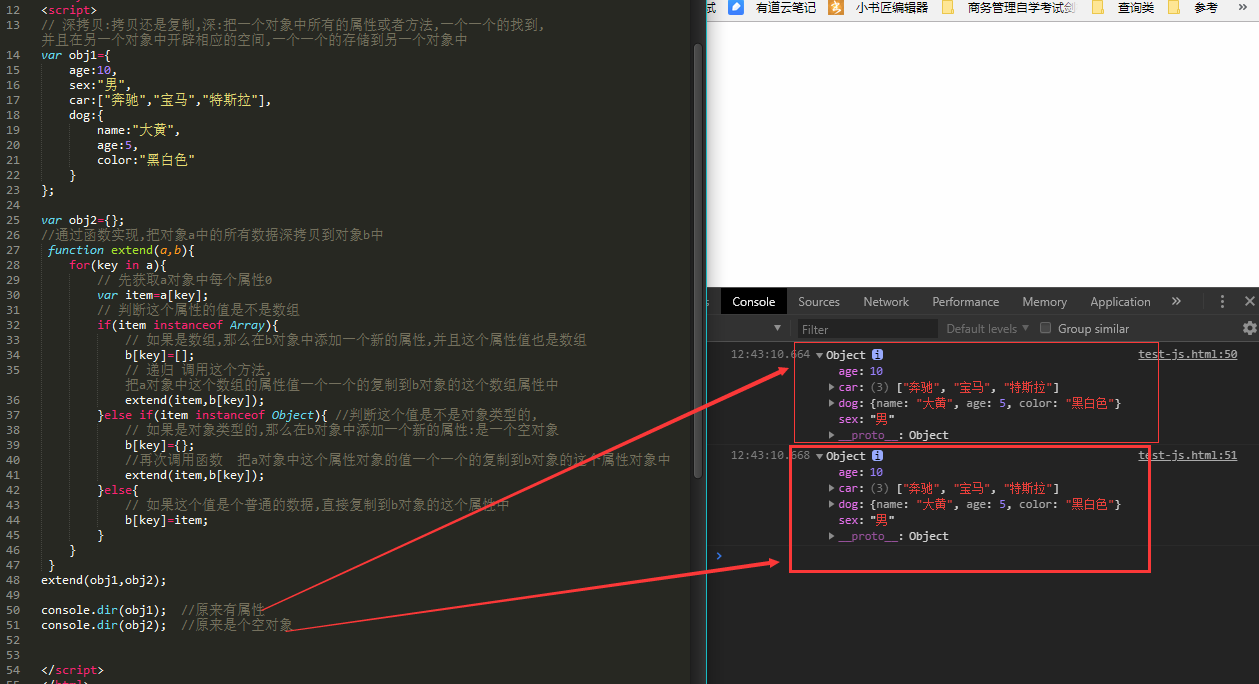Switch to the Network panel
This screenshot has width=1259, height=684.
[886, 301]
